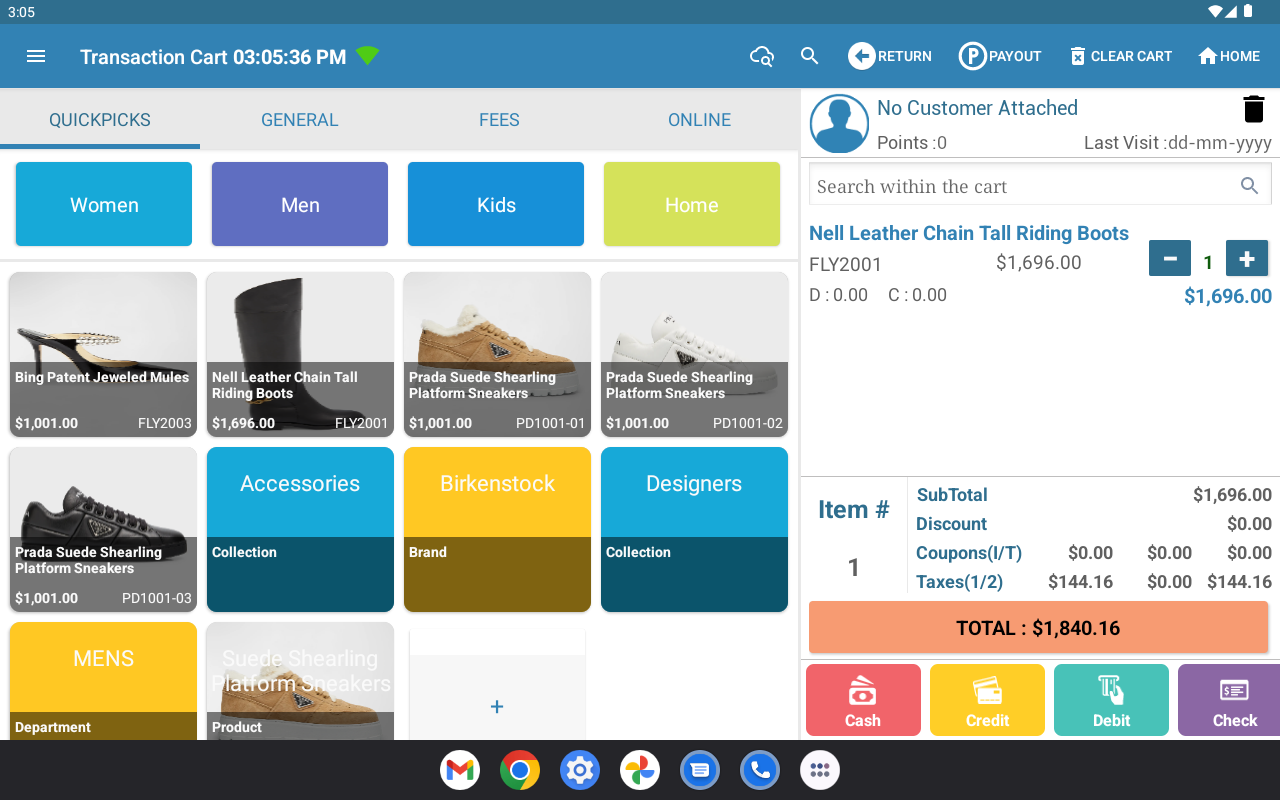The width and height of the screenshot is (1280, 800).
Task: Tap the cart search magnifier icon
Action: pyautogui.click(x=1249, y=186)
